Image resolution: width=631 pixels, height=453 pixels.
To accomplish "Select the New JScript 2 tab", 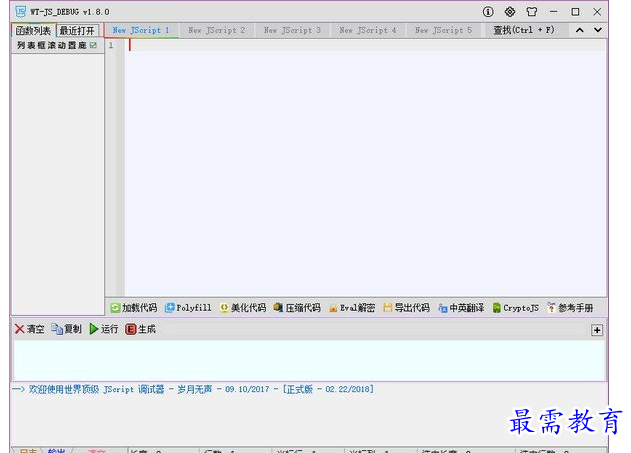I will click(x=217, y=30).
